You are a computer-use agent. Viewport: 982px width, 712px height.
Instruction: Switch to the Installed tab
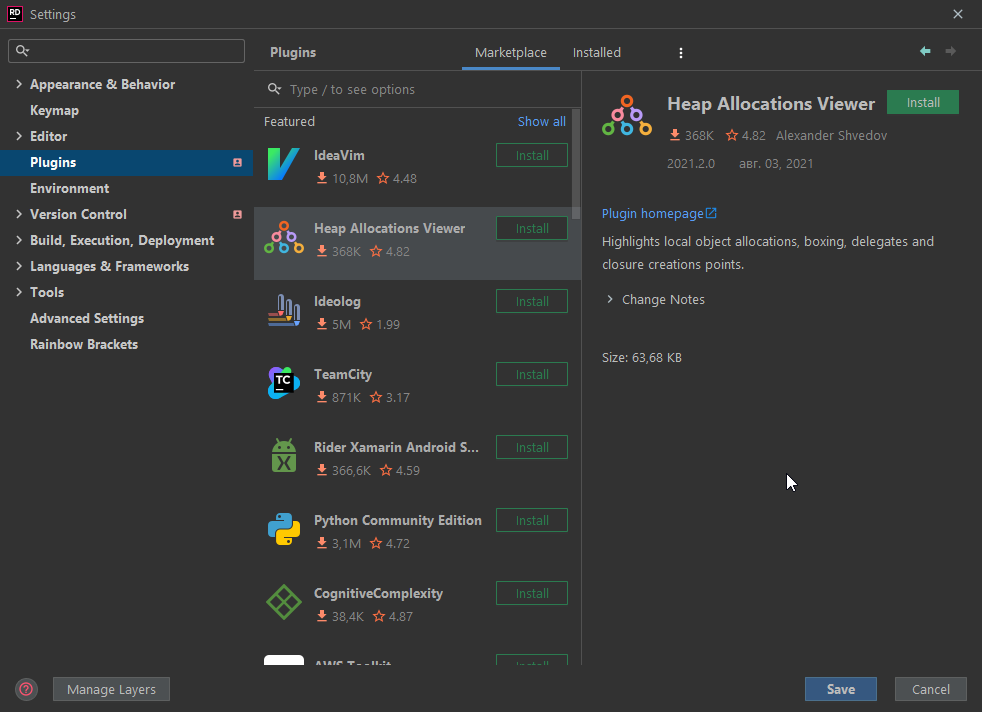[x=597, y=53]
